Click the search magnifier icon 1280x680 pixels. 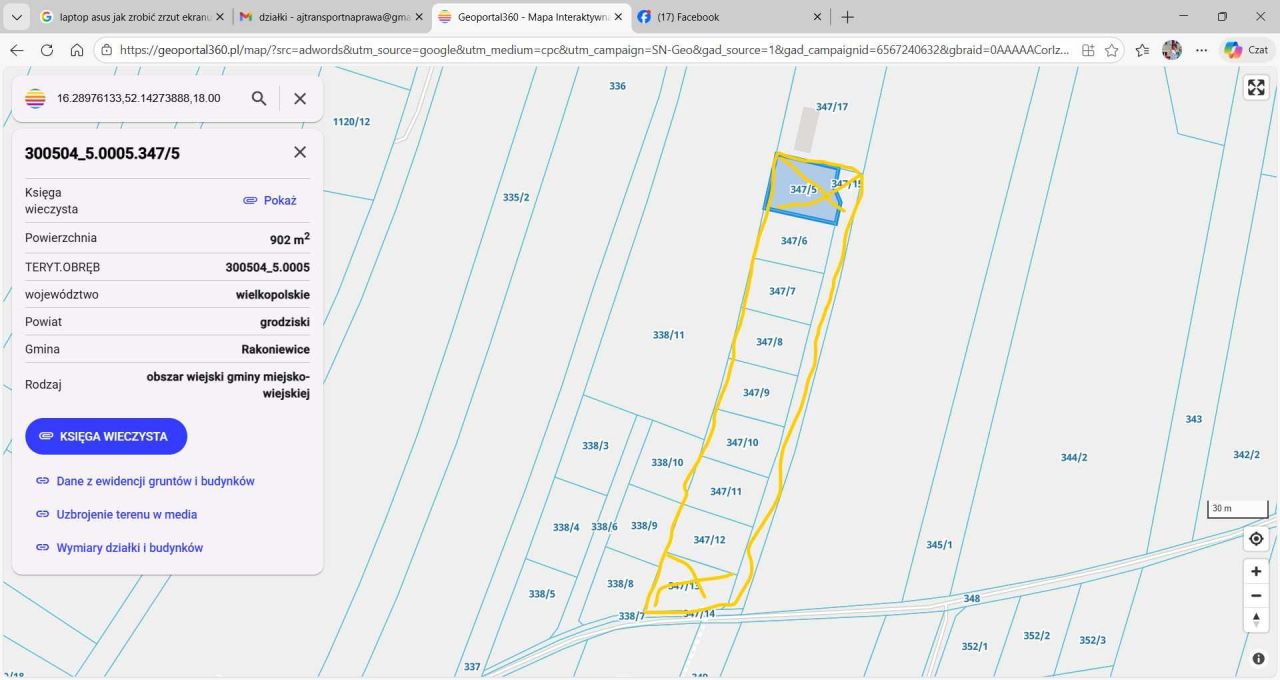point(259,98)
